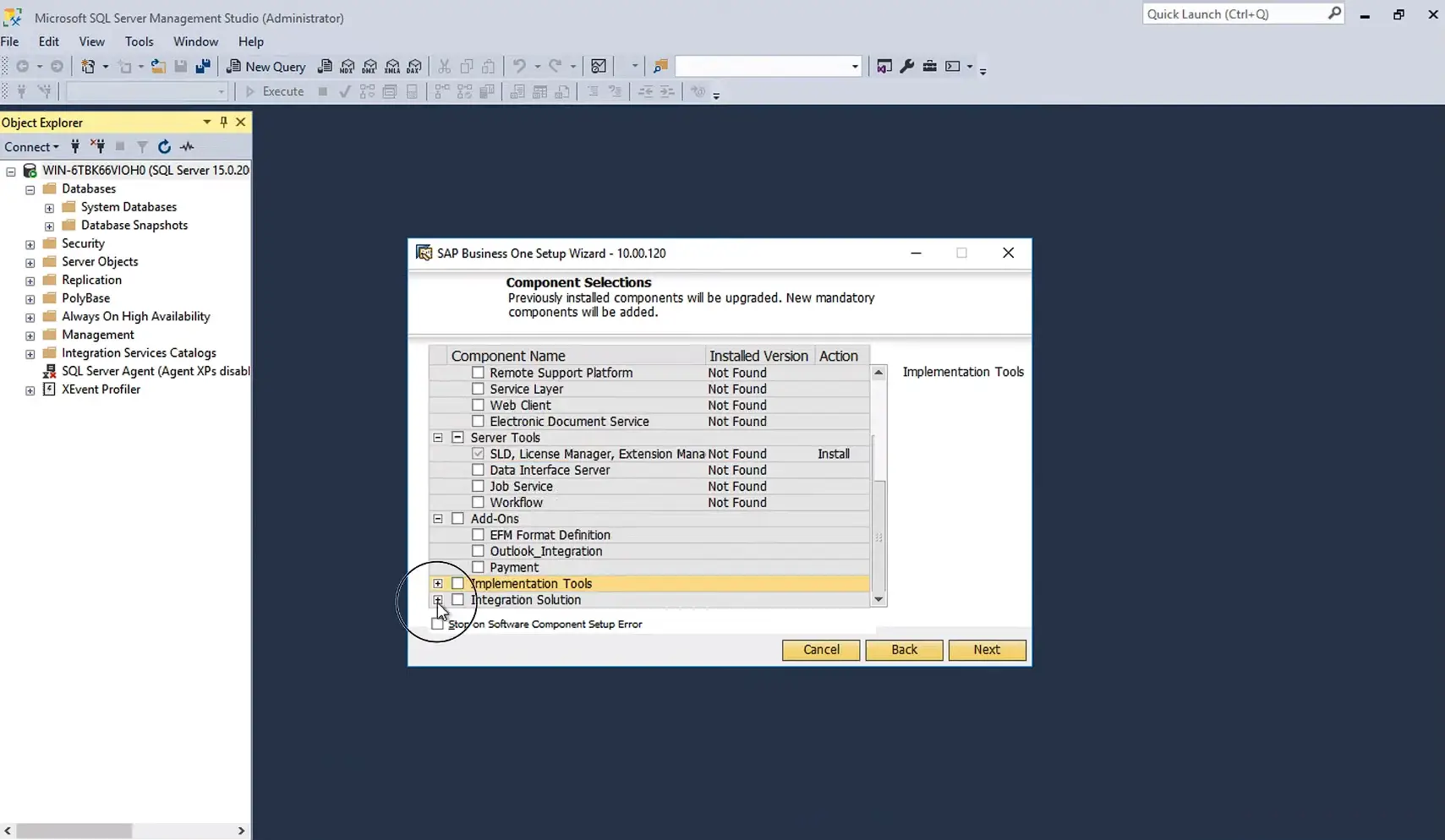Click the Installed Version column header
Screen dimensions: 1445x840
tap(759, 356)
